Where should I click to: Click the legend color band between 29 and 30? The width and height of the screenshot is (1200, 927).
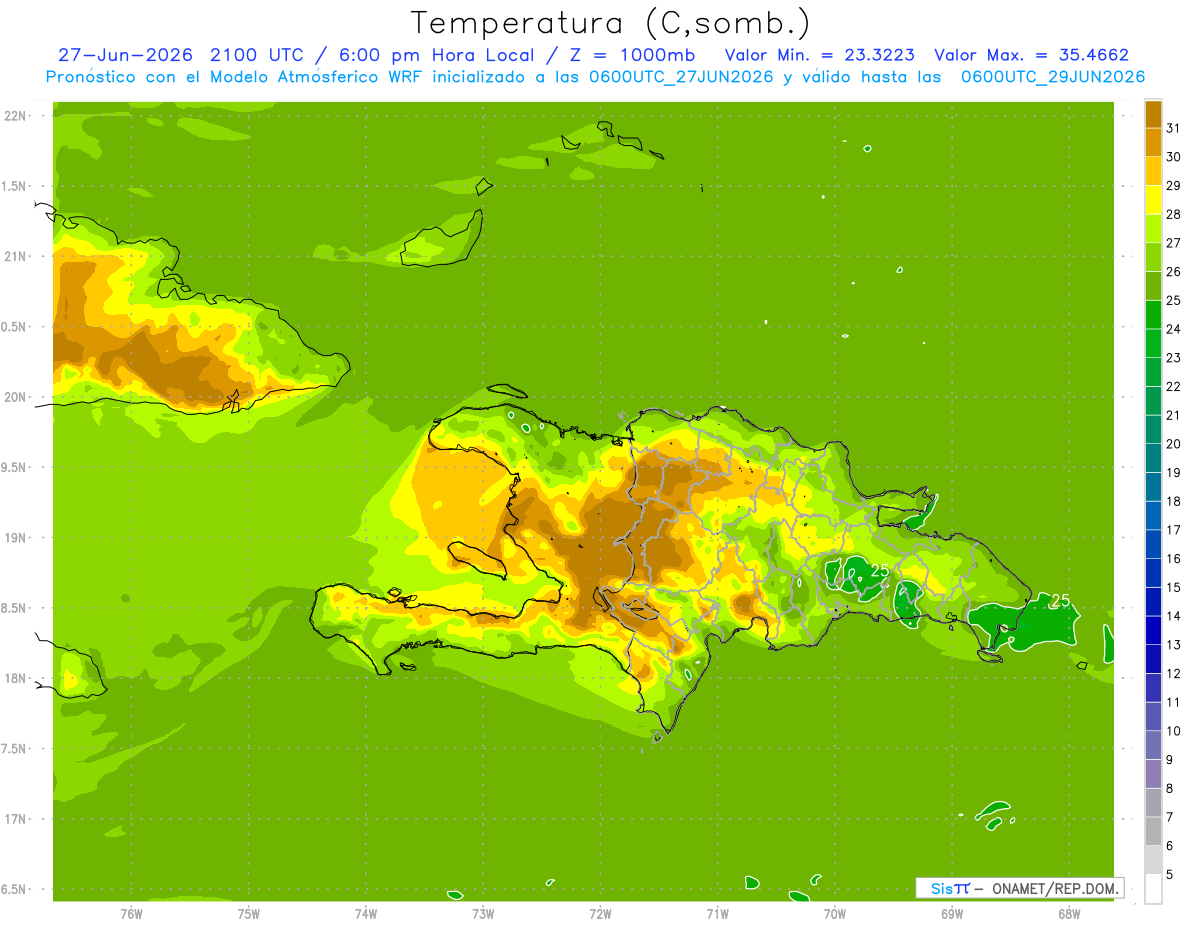point(1153,171)
